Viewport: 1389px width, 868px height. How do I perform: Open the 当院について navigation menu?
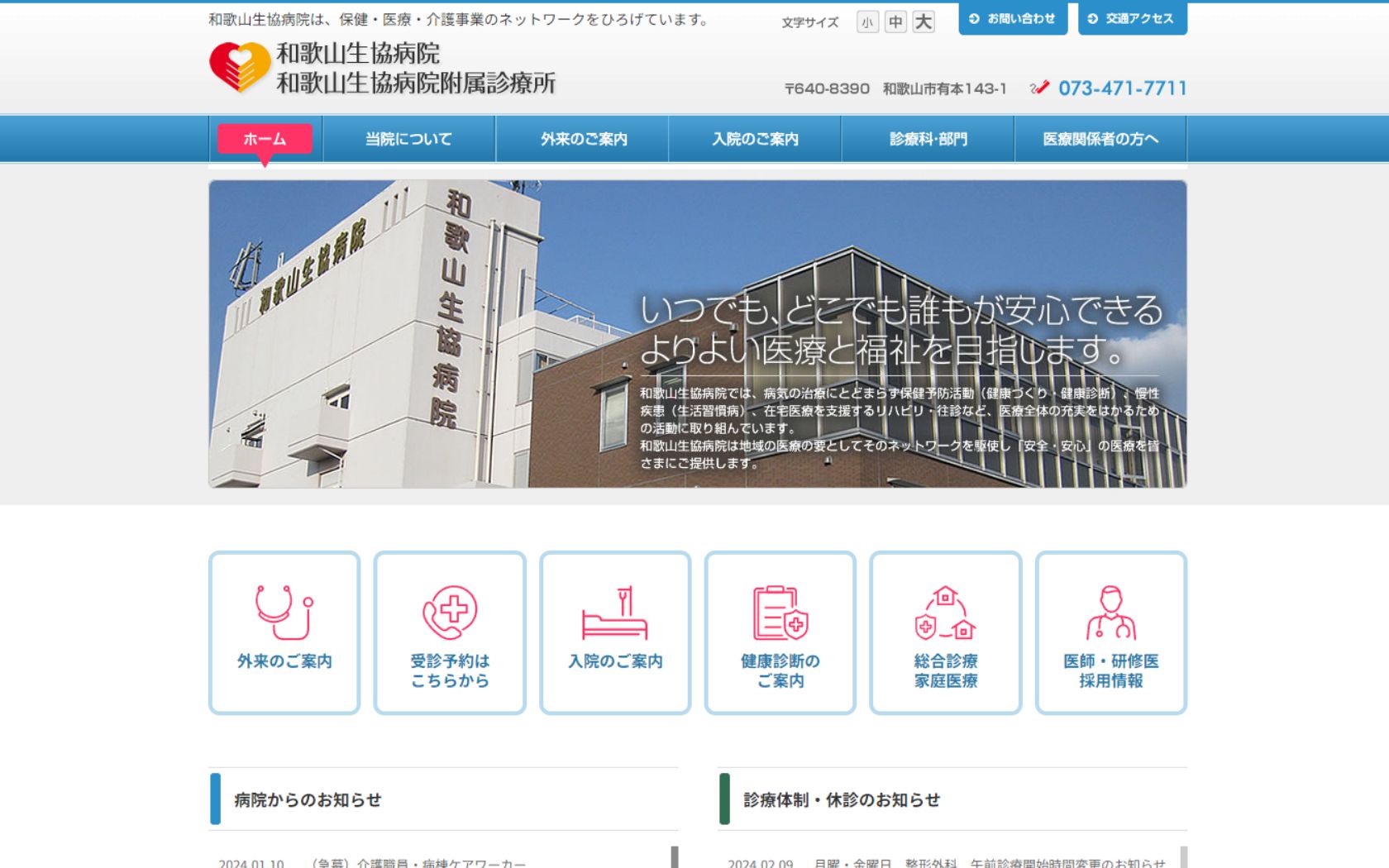(408, 139)
